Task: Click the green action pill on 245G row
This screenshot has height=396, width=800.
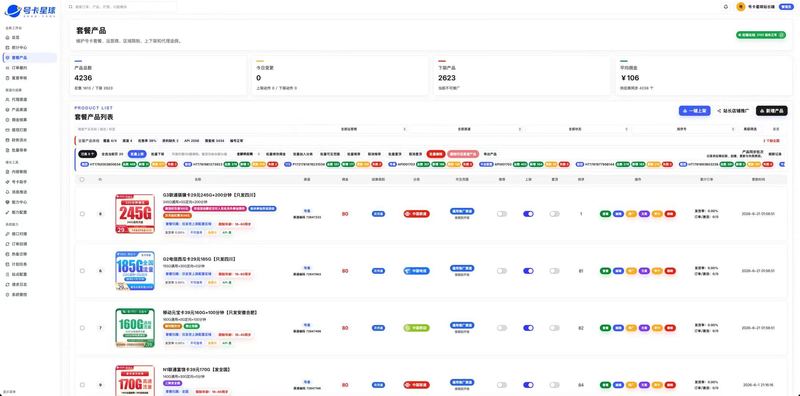Action: (605, 214)
